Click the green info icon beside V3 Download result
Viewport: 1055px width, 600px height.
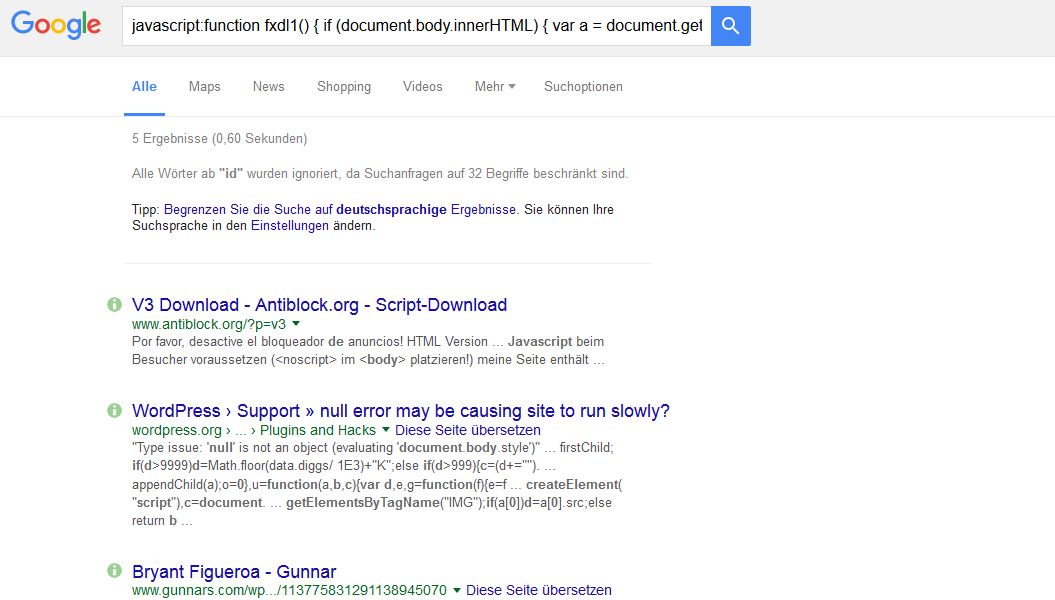(114, 305)
